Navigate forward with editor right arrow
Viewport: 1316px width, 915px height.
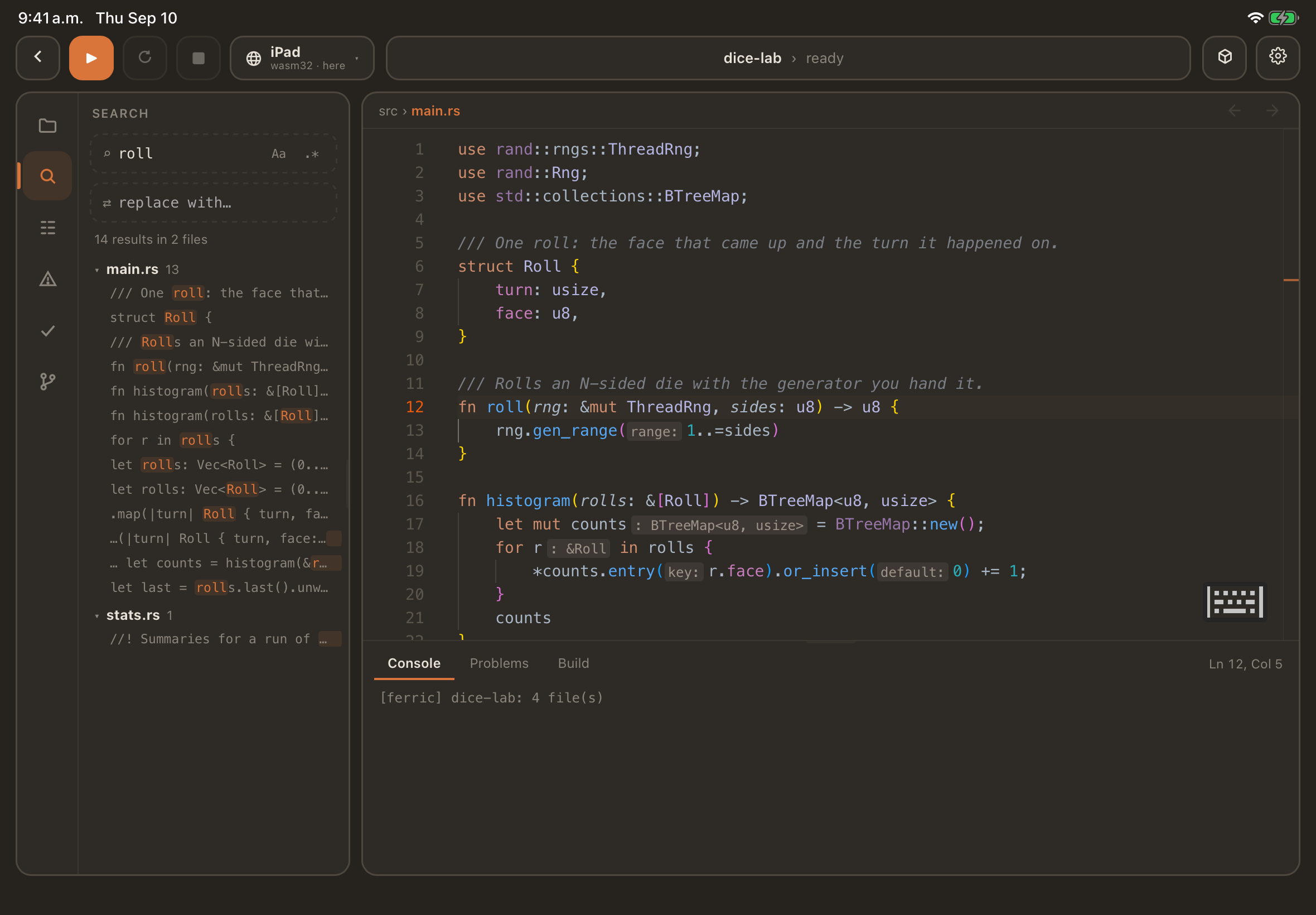(1273, 110)
